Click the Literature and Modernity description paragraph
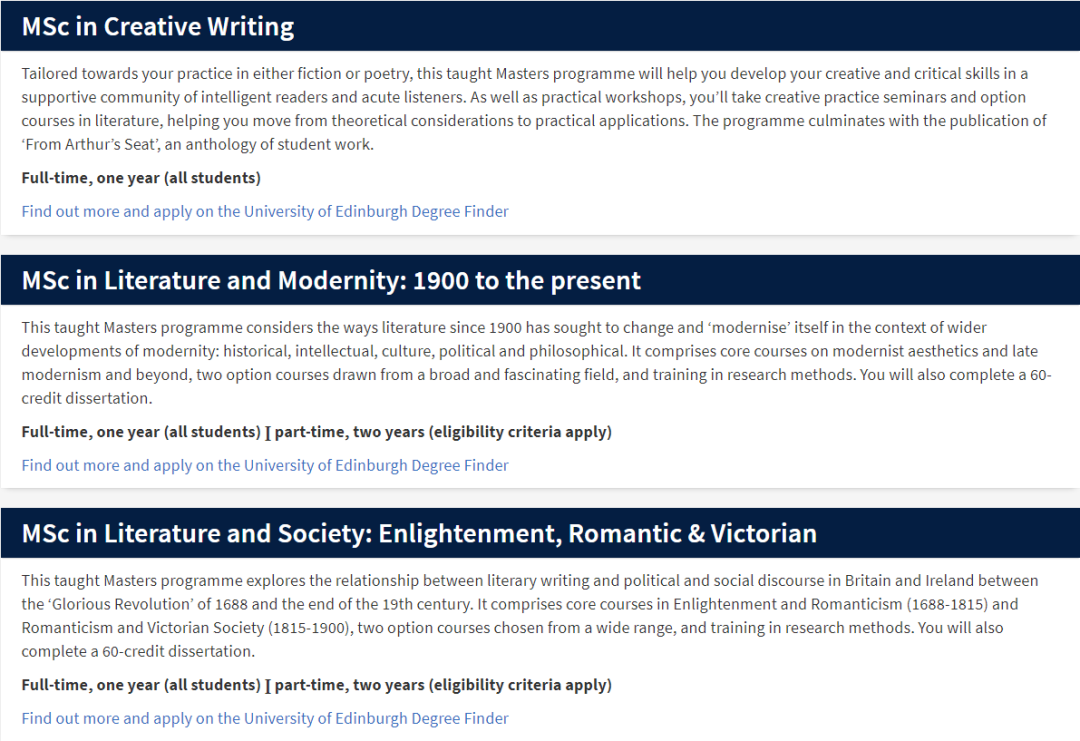This screenshot has width=1080, height=741. click(536, 363)
